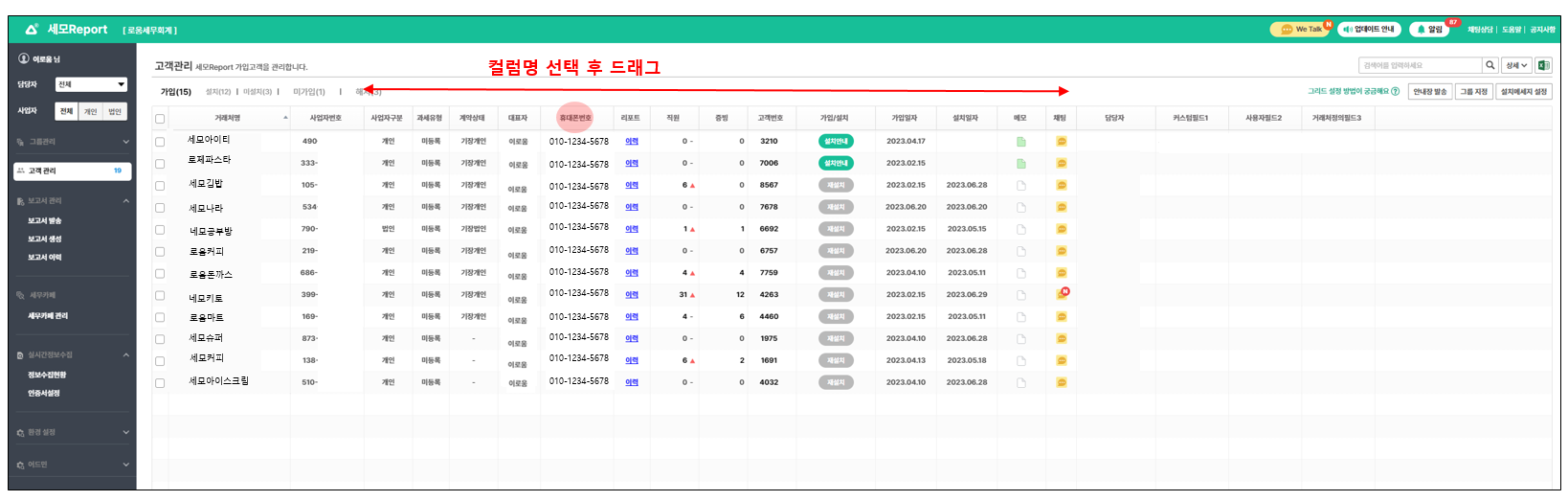Open 보고서 생성 in the sidebar
Image resolution: width=1568 pixels, height=501 pixels.
click(44, 239)
